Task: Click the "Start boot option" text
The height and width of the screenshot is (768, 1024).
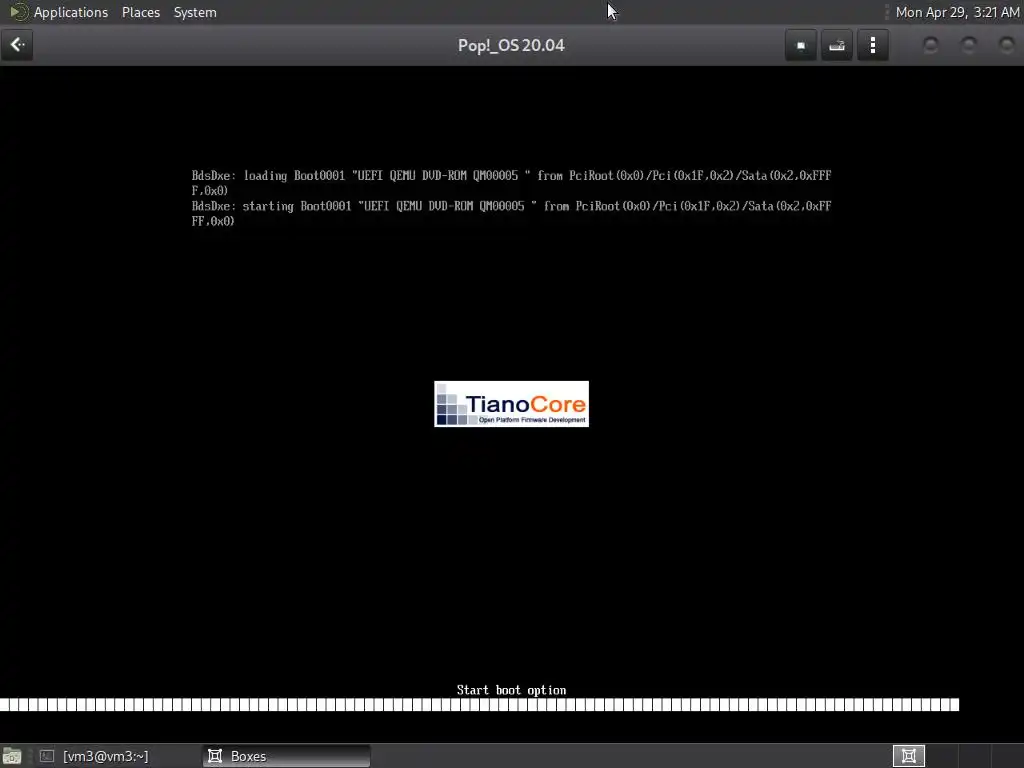Action: 511,690
